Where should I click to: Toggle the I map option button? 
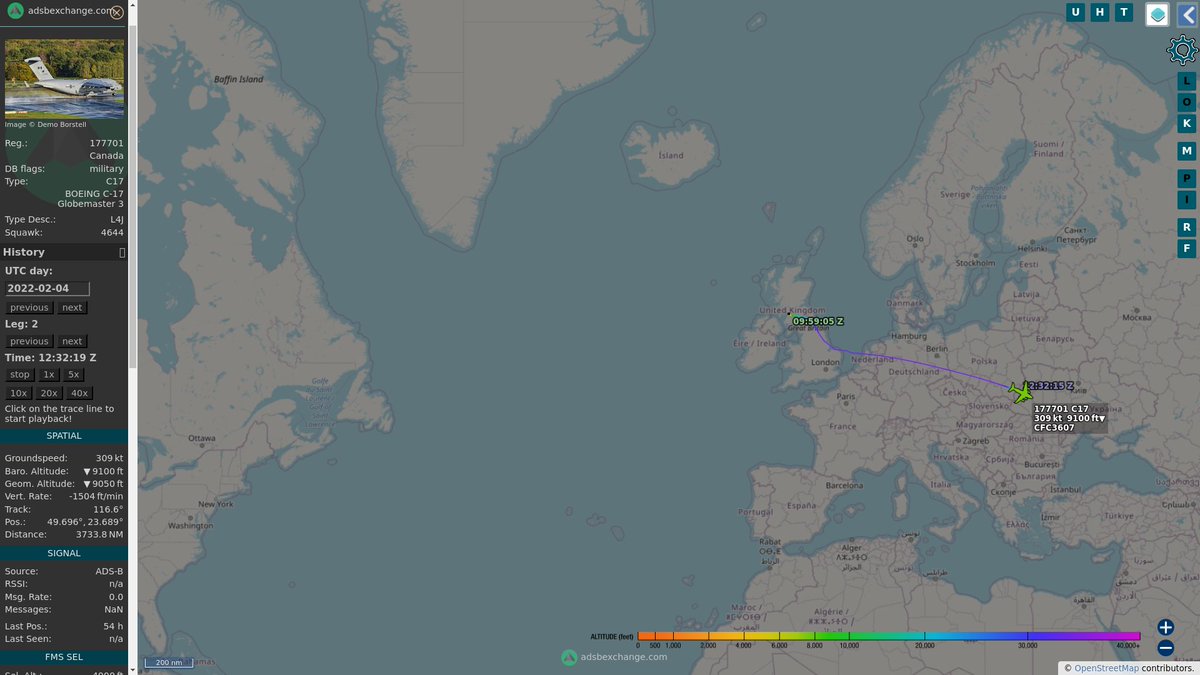point(1187,199)
